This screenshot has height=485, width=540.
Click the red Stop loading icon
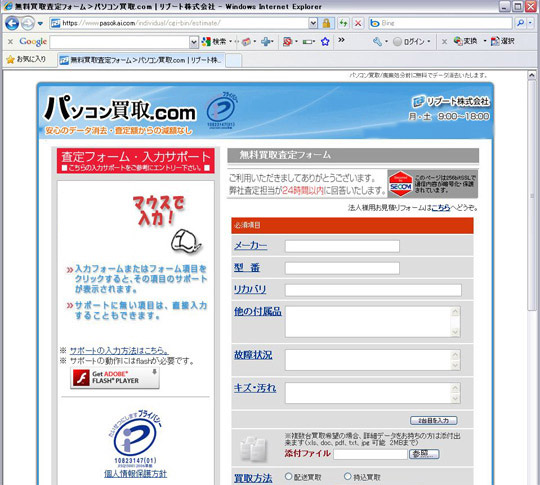pos(358,23)
